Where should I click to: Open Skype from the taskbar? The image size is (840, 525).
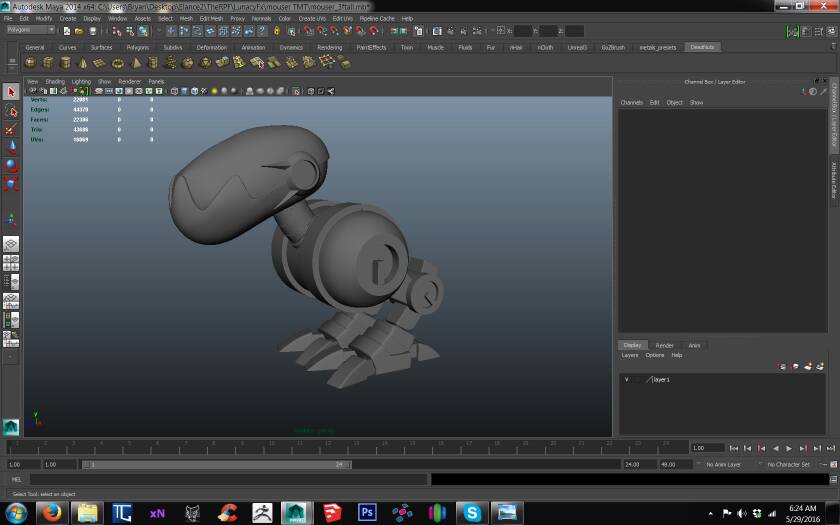pos(472,513)
